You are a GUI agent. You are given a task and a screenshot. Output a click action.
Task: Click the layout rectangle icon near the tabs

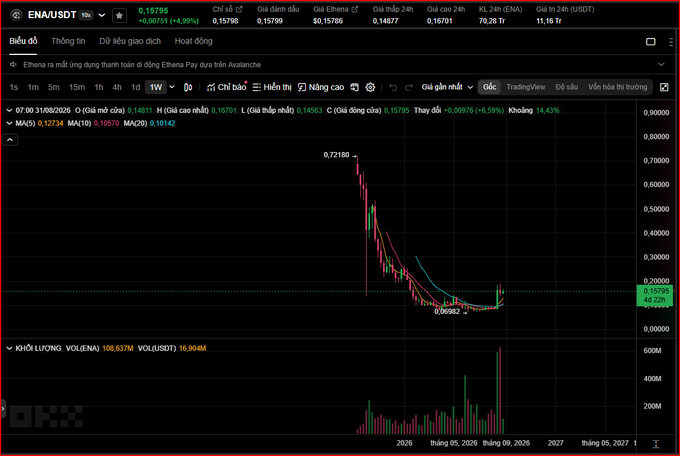[651, 42]
